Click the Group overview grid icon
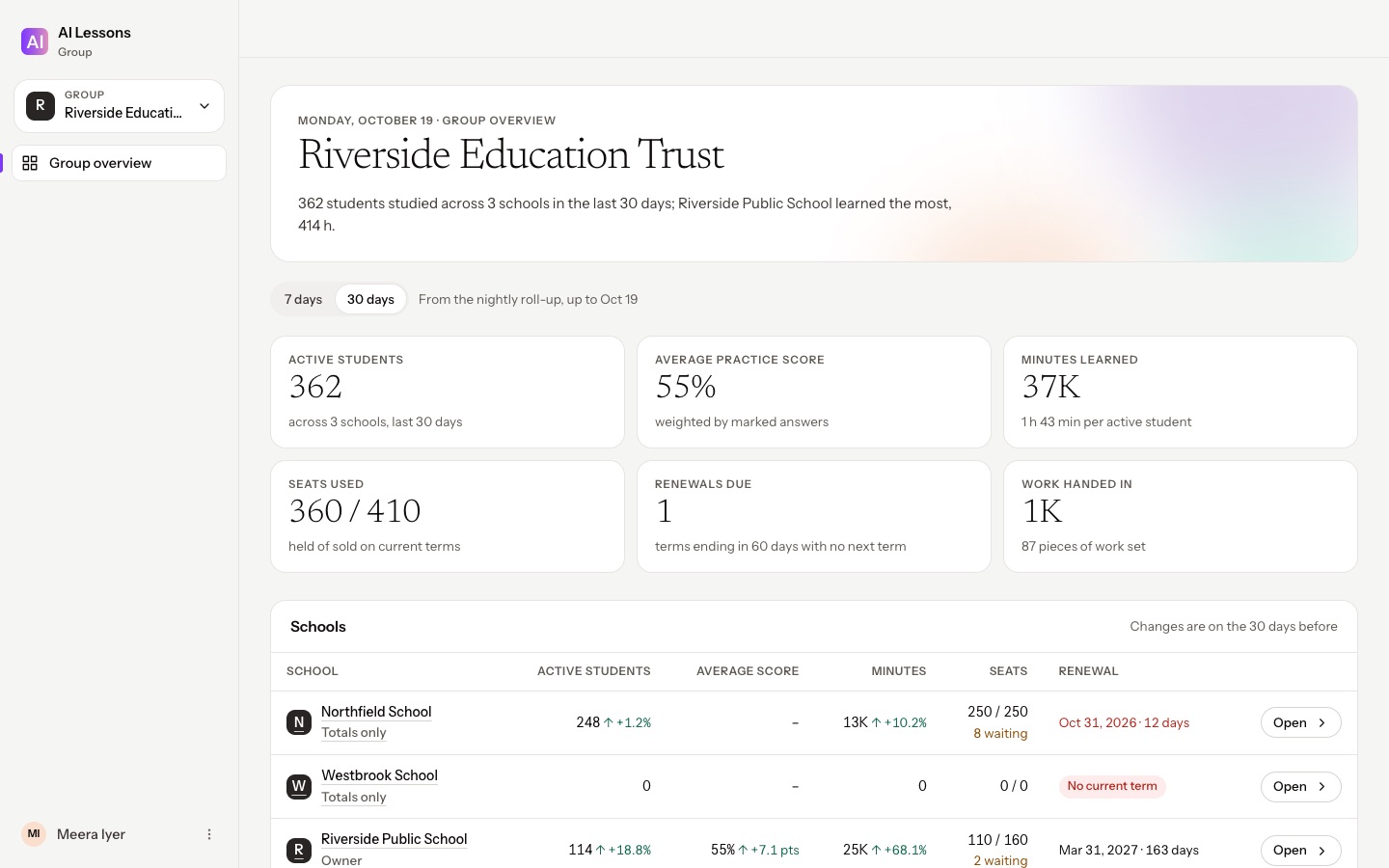Screen dimensions: 1389x868 click(x=30, y=163)
